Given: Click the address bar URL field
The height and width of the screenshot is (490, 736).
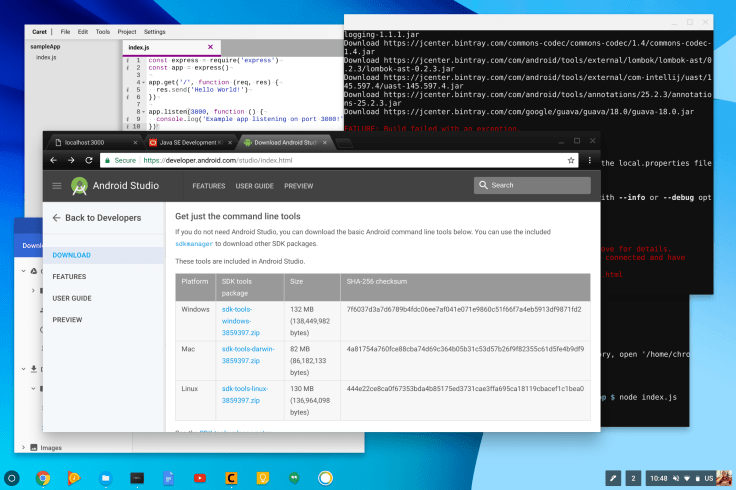Looking at the screenshot, I should tap(337, 160).
